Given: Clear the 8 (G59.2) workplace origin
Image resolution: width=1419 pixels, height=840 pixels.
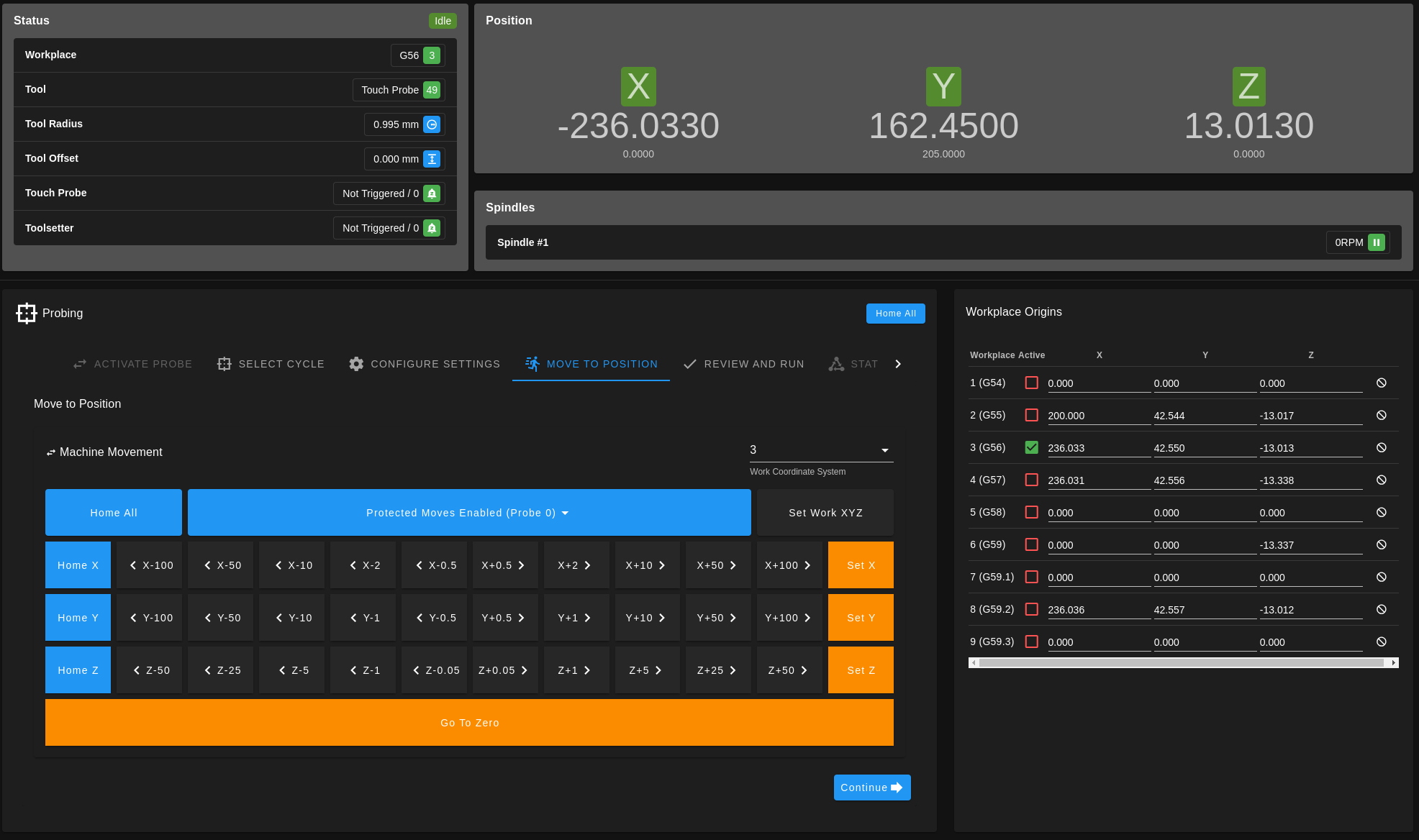Looking at the screenshot, I should coord(1382,609).
